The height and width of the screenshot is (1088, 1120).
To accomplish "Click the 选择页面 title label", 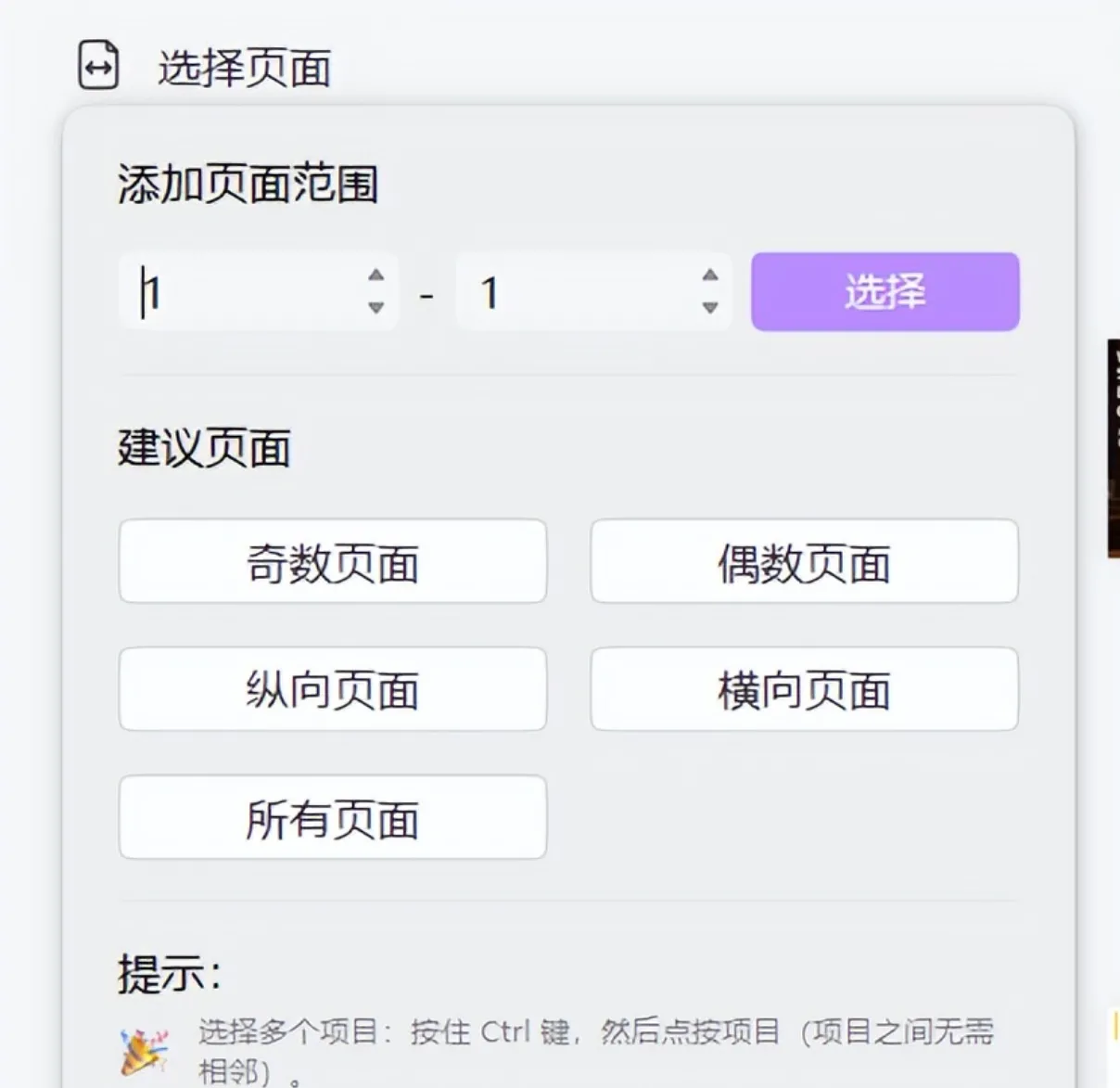I will (245, 68).
